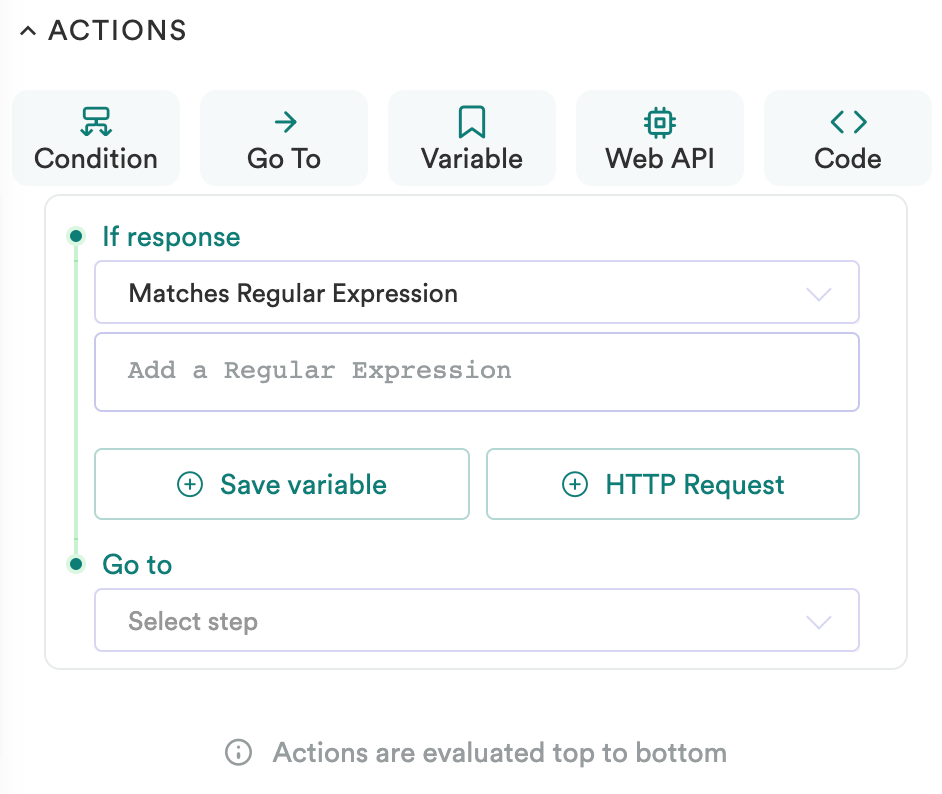Focus the Add a Regular Expression field
942x794 pixels.
(x=476, y=371)
